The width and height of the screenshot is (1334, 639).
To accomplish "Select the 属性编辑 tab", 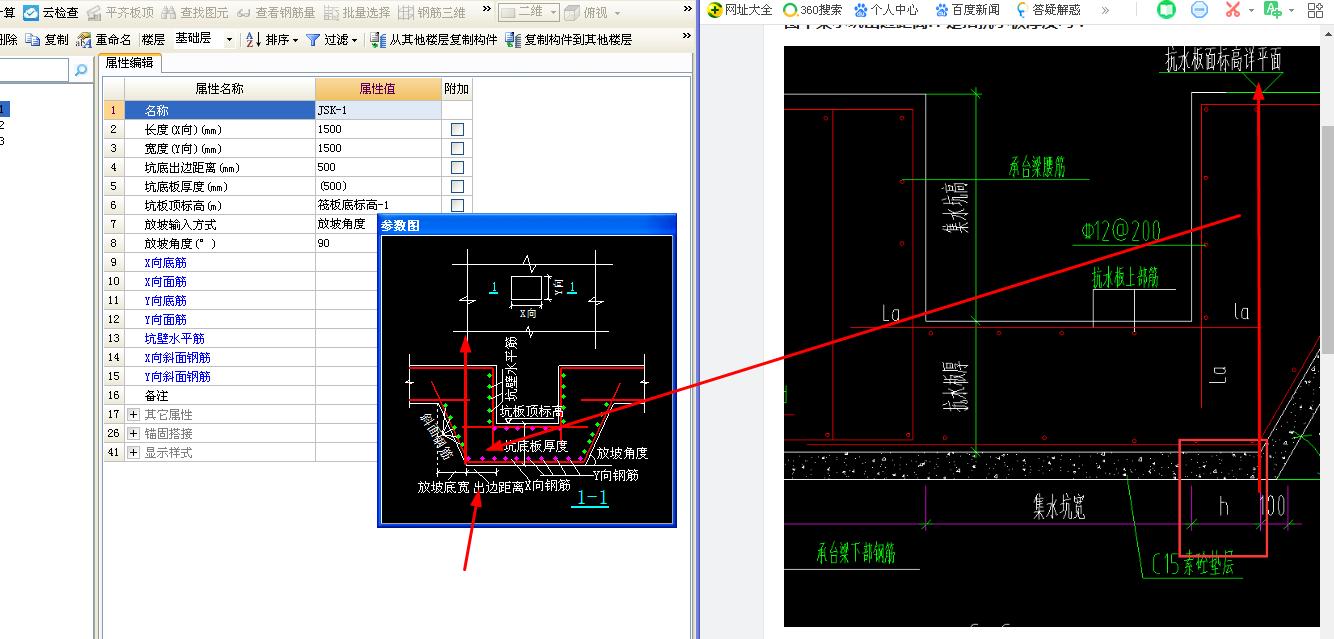I will coord(130,62).
